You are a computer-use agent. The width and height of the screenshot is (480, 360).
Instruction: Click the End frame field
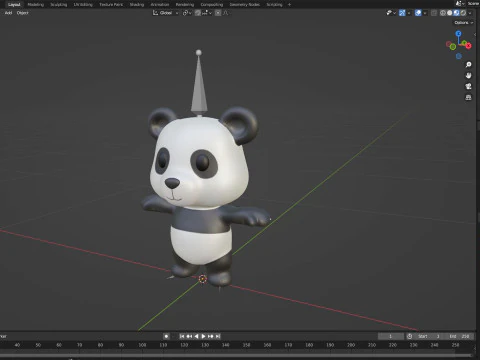click(460, 336)
